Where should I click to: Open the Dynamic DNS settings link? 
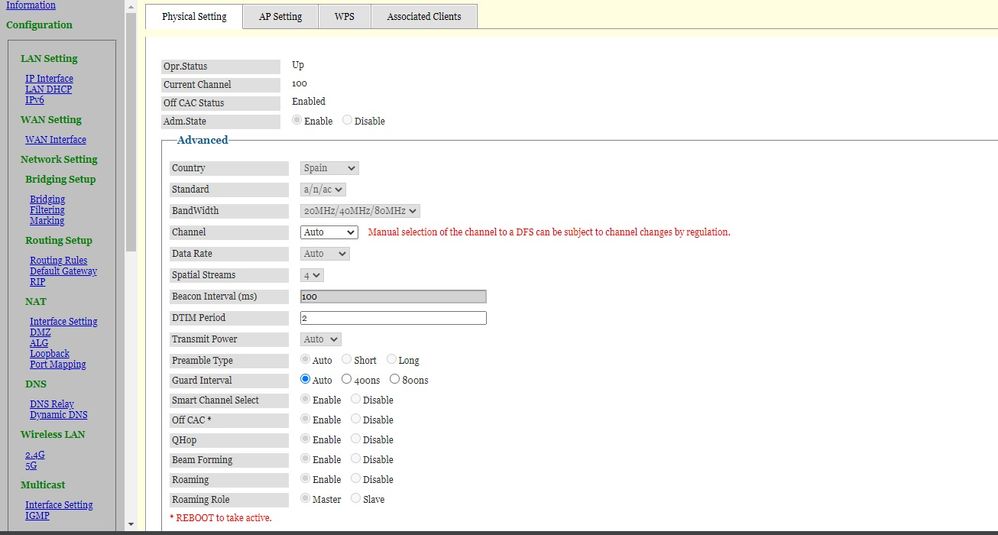(58, 415)
